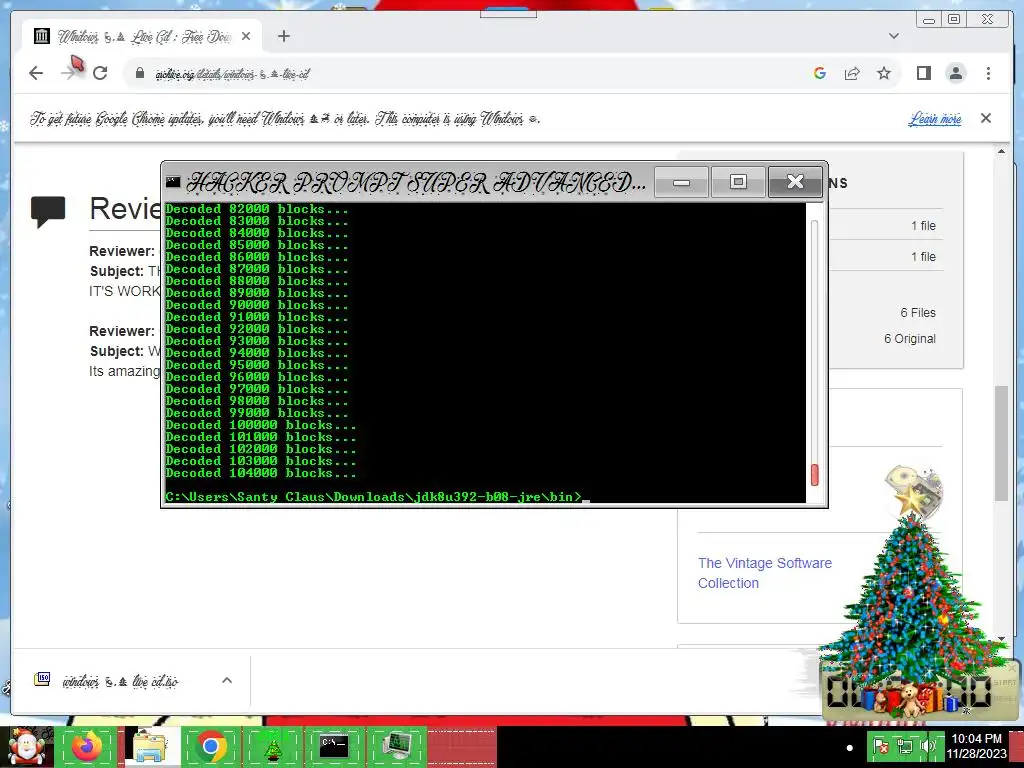The height and width of the screenshot is (768, 1024).
Task: Click the Chrome forward navigation arrow
Action: [x=67, y=73]
